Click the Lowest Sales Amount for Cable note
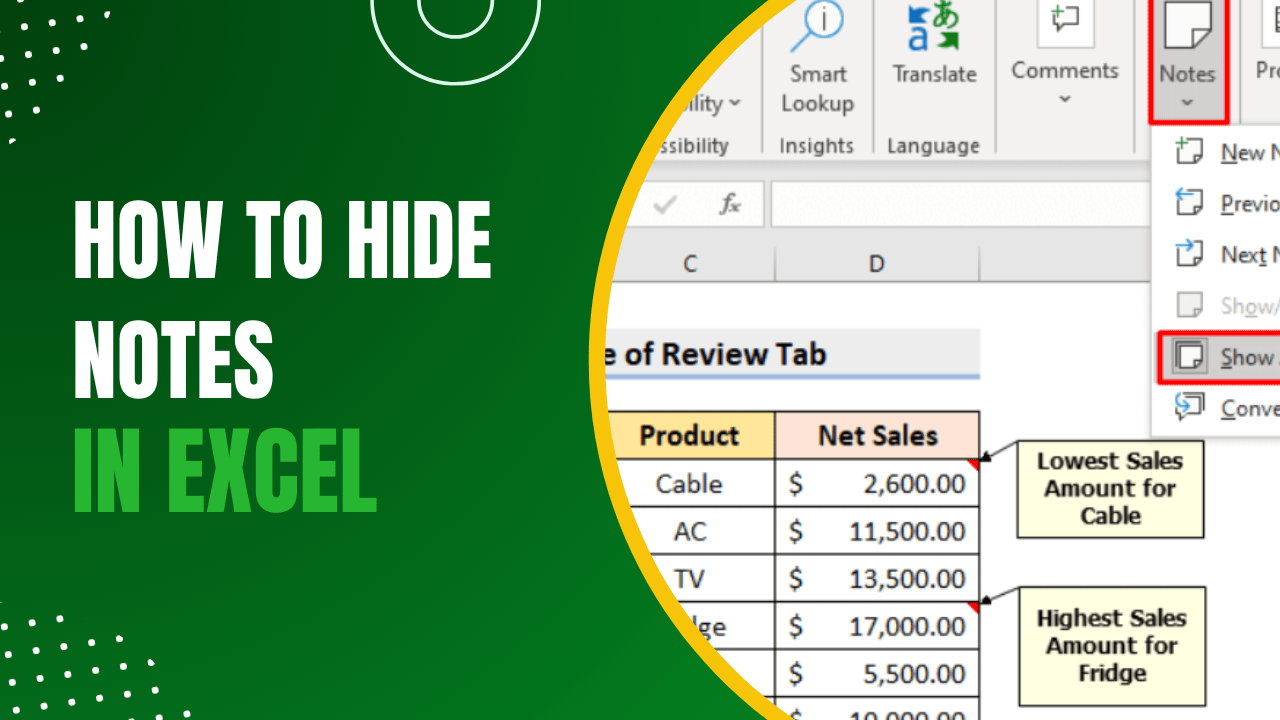The height and width of the screenshot is (720, 1280). [1109, 489]
